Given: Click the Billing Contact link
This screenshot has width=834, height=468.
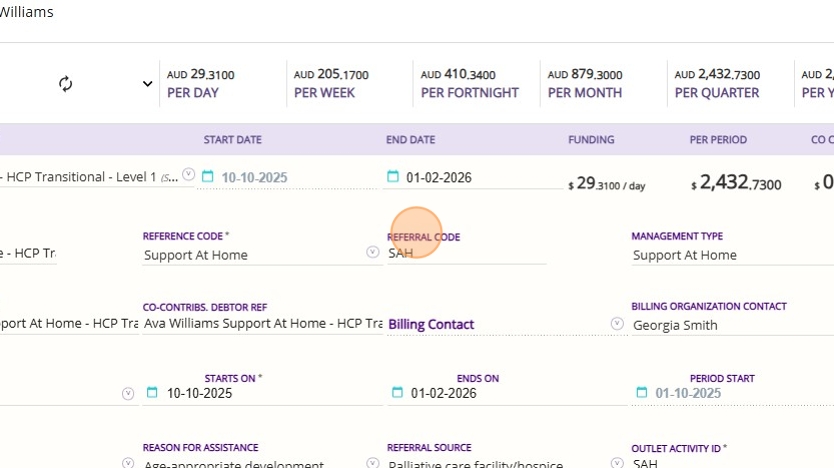Looking at the screenshot, I should coord(431,324).
